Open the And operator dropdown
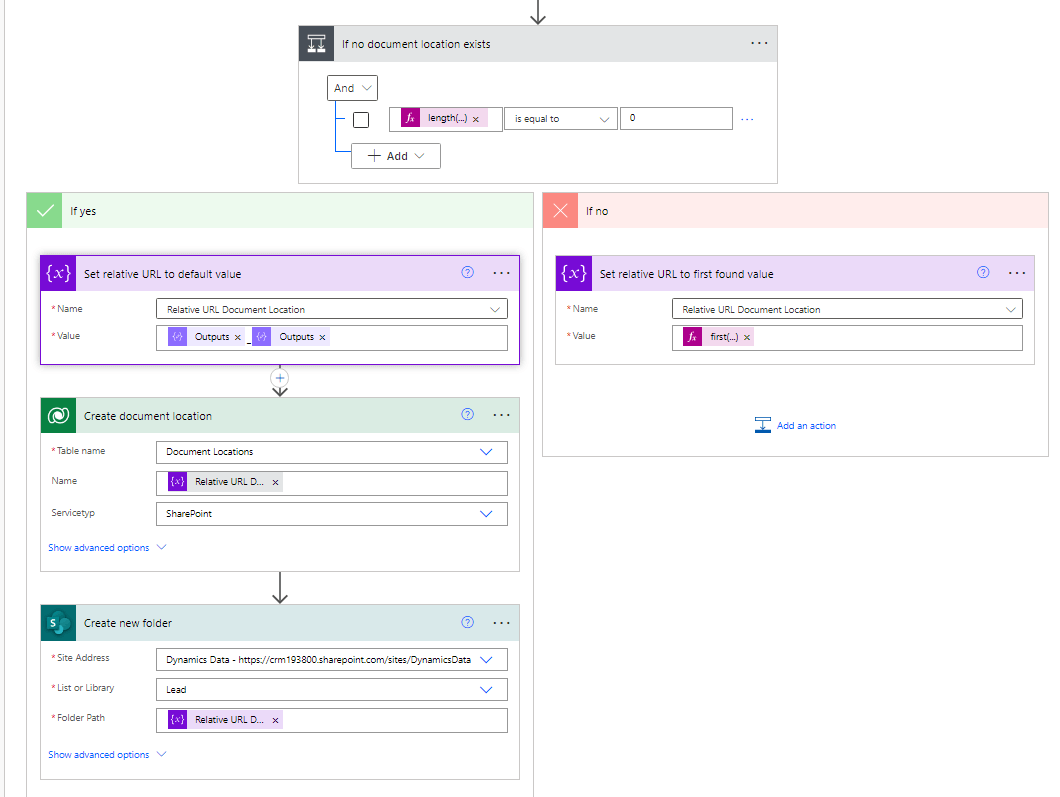The height and width of the screenshot is (797, 1060). coord(352,88)
